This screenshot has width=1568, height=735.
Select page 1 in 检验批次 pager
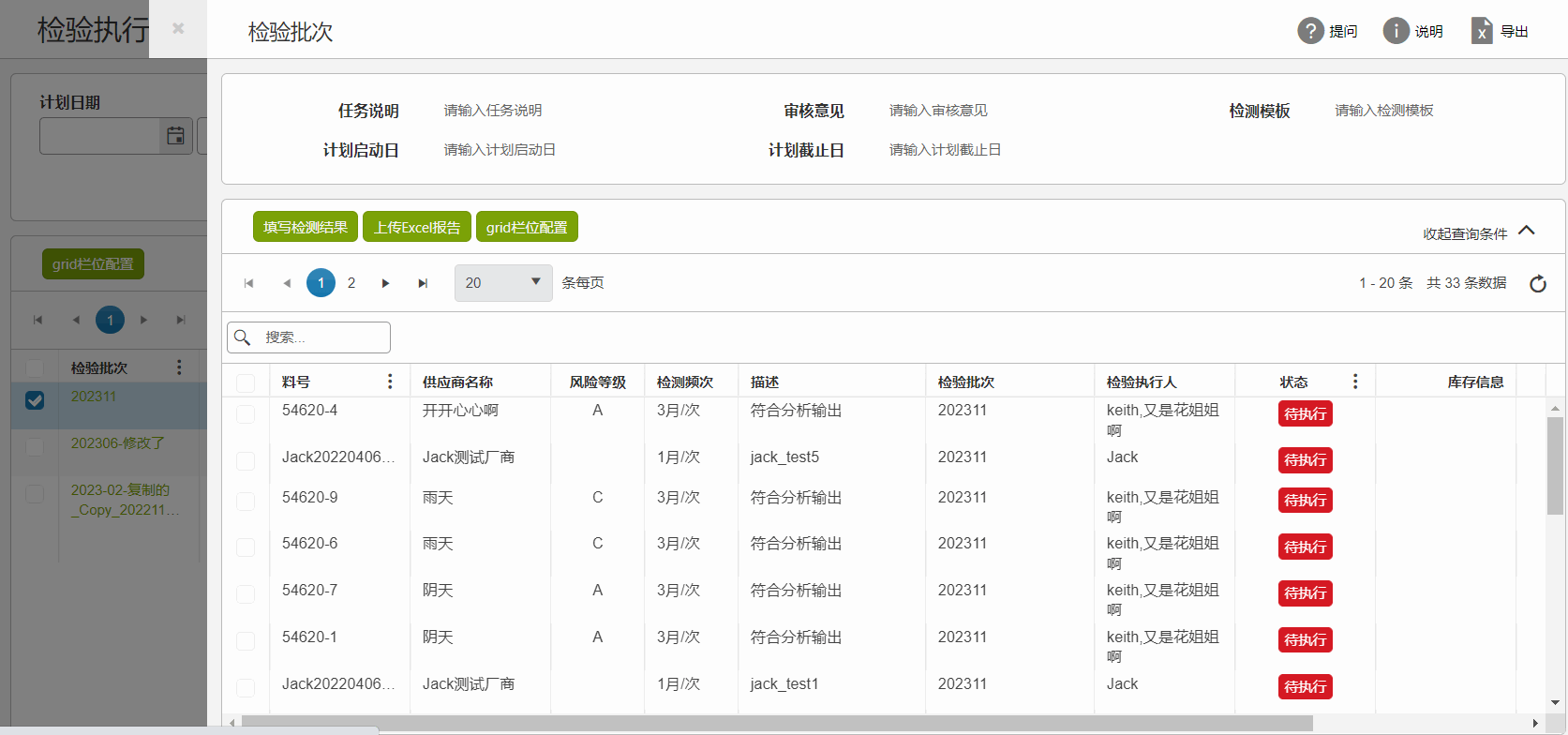321,282
